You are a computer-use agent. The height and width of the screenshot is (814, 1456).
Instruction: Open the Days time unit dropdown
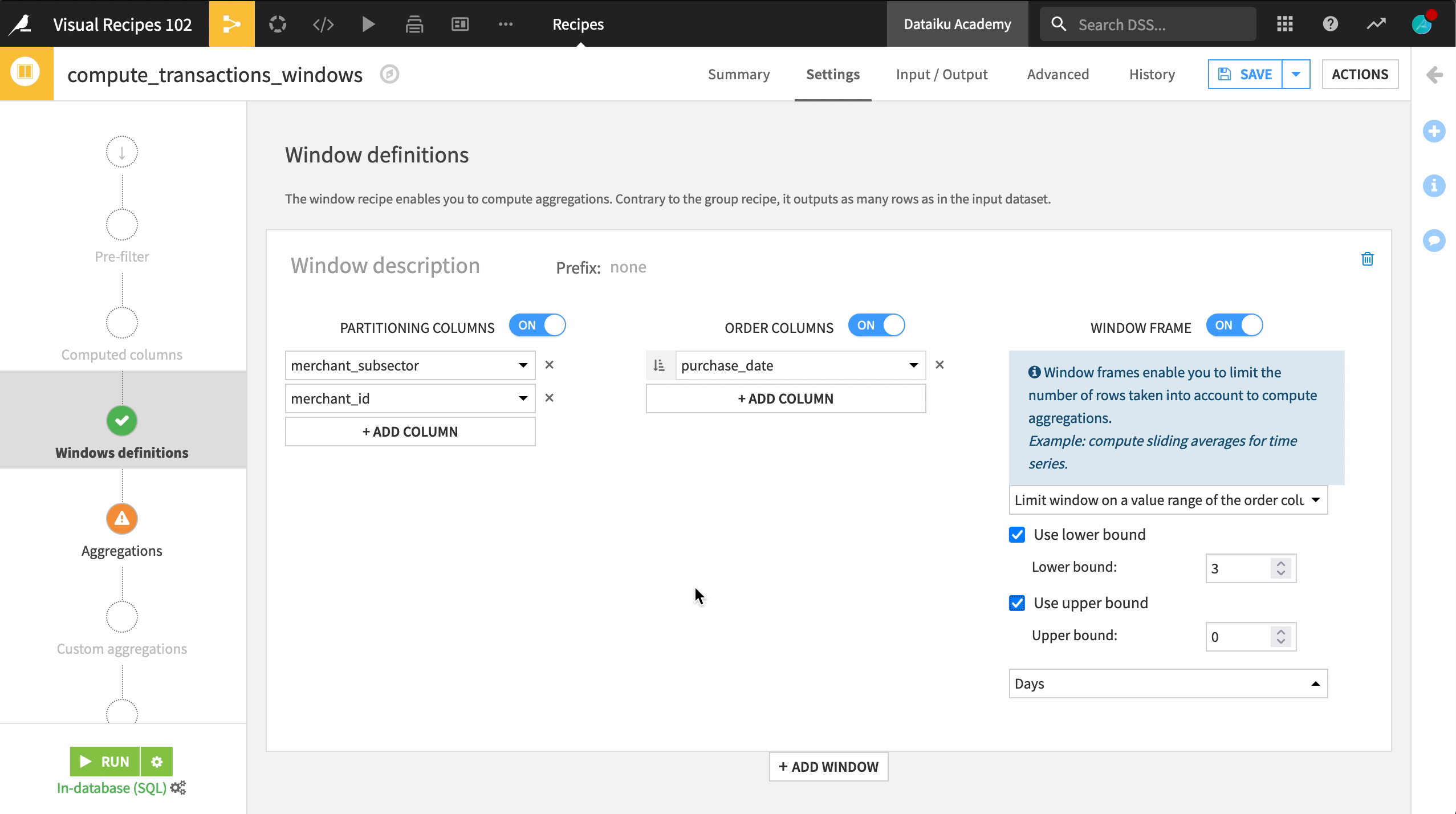tap(1166, 683)
